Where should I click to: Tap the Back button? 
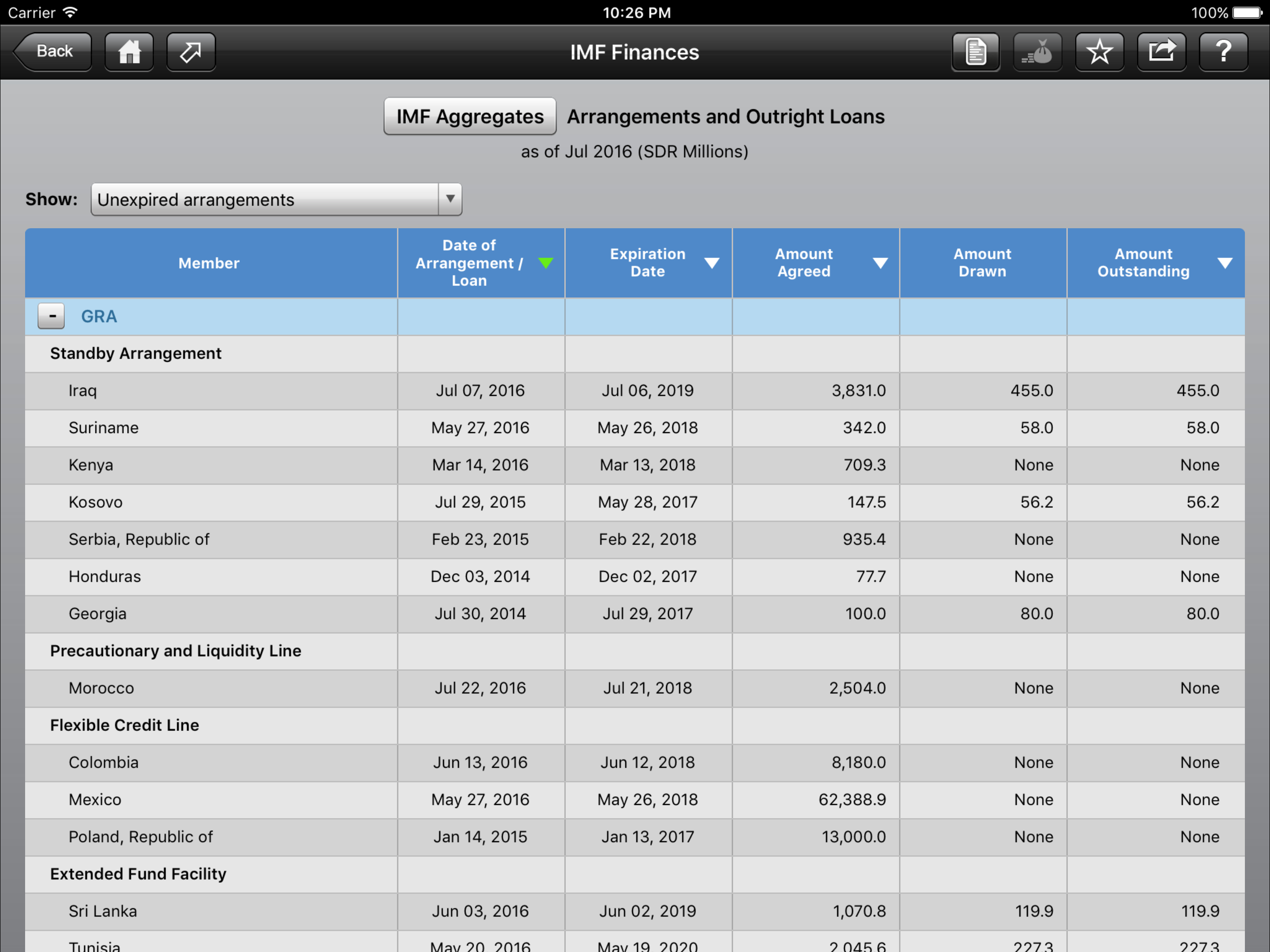pos(53,52)
